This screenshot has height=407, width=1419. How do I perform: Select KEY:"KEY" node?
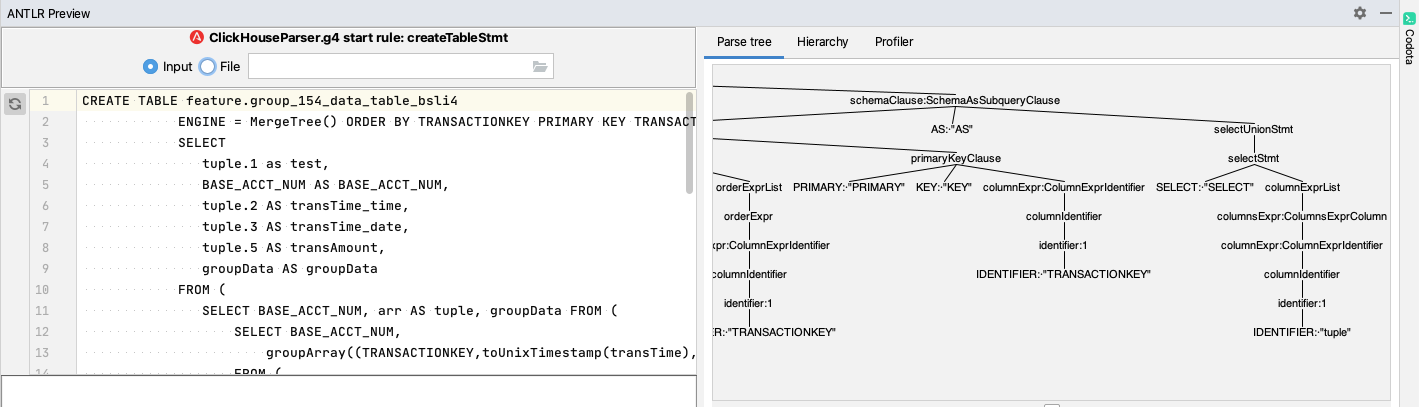(x=943, y=187)
